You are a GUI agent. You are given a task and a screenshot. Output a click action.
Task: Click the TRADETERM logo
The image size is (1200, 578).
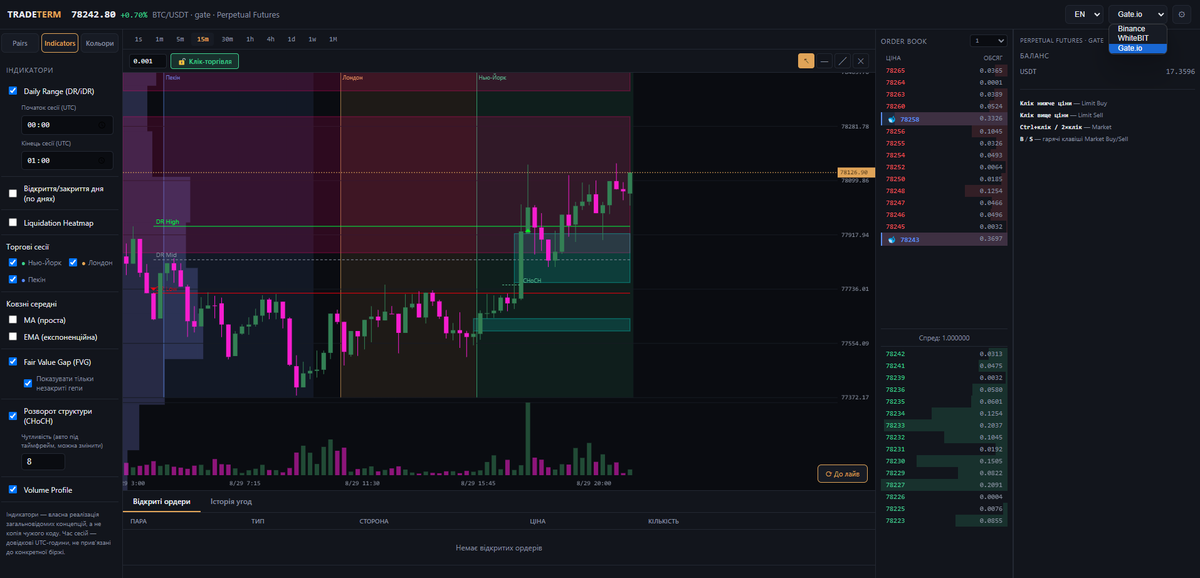click(x=35, y=15)
